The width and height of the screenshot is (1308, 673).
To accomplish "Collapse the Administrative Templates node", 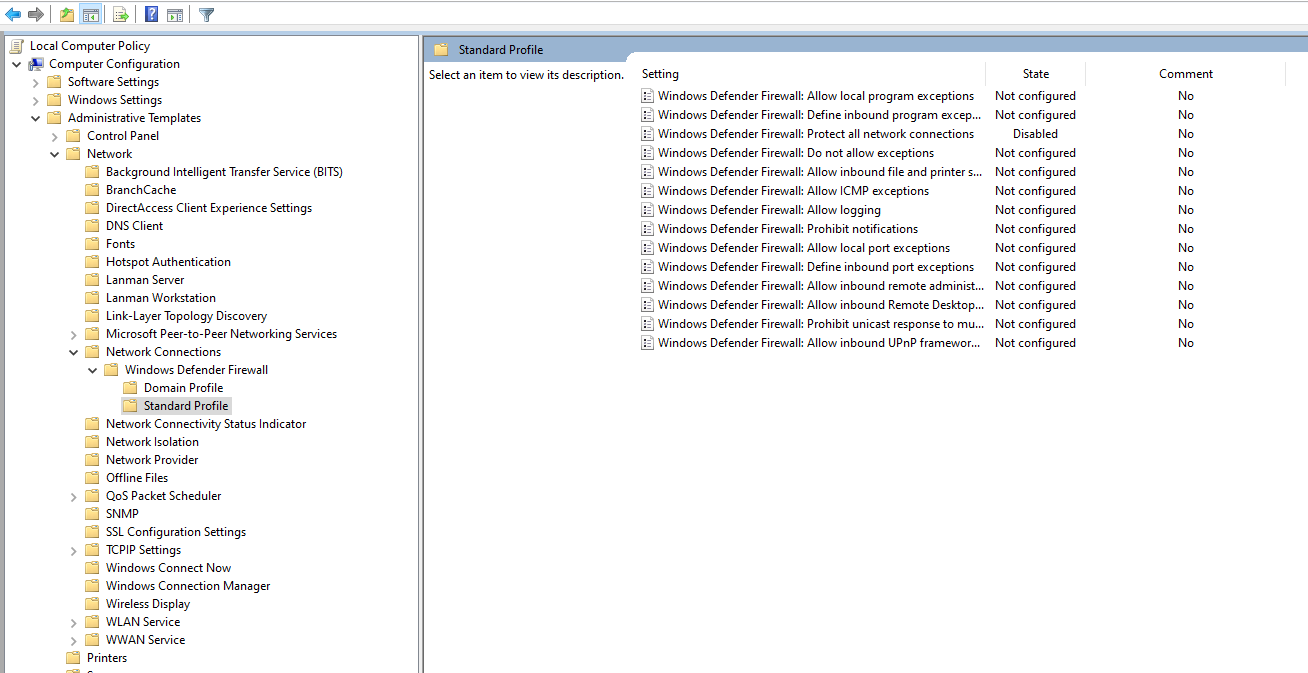I will (36, 118).
